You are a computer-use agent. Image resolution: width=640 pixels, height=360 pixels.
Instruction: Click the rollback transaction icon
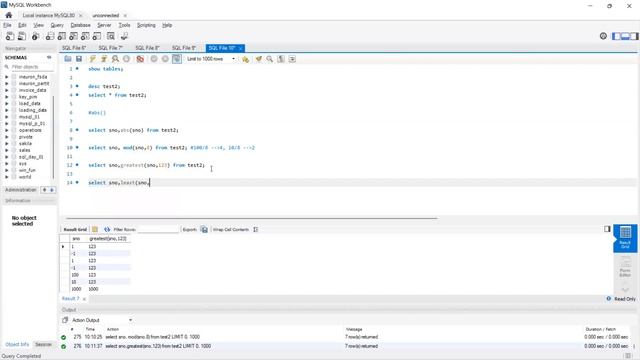[x=165, y=59]
